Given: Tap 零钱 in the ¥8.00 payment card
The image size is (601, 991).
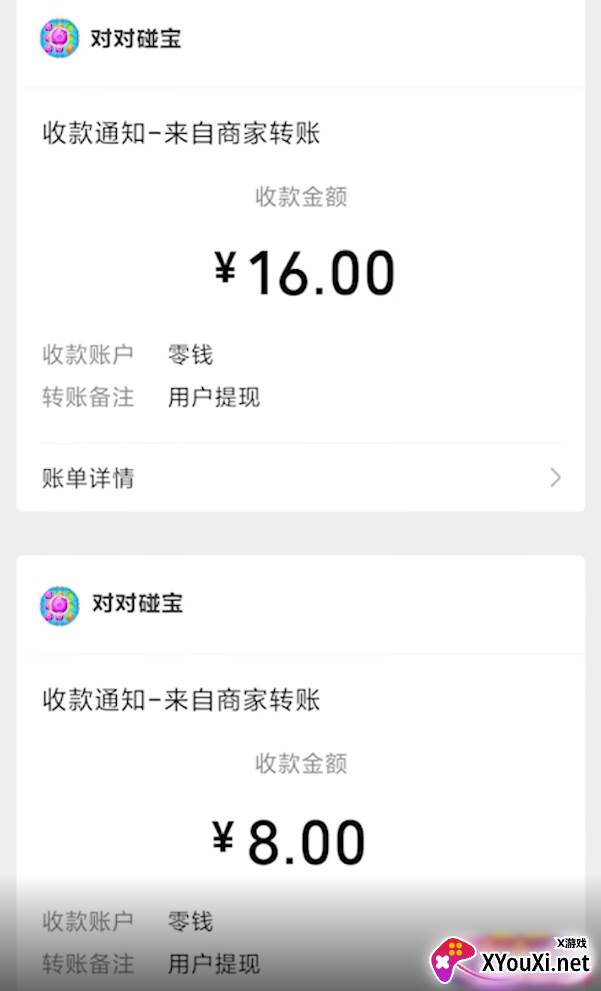Looking at the screenshot, I should [x=190, y=921].
